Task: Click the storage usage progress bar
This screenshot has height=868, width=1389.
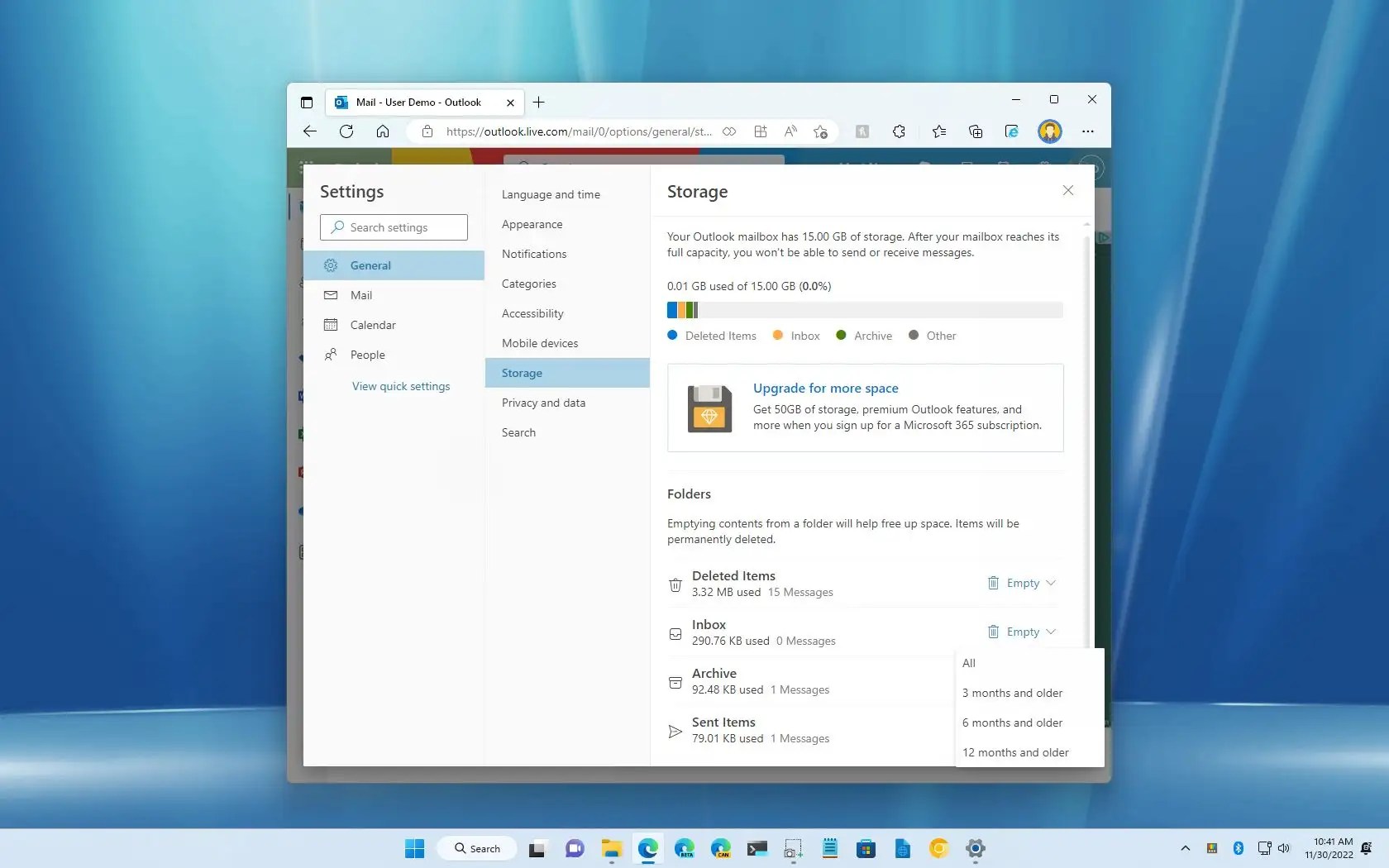Action: point(864,310)
